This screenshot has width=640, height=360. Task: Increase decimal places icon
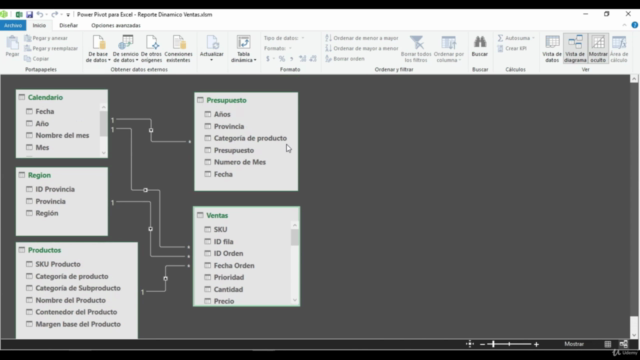click(302, 59)
